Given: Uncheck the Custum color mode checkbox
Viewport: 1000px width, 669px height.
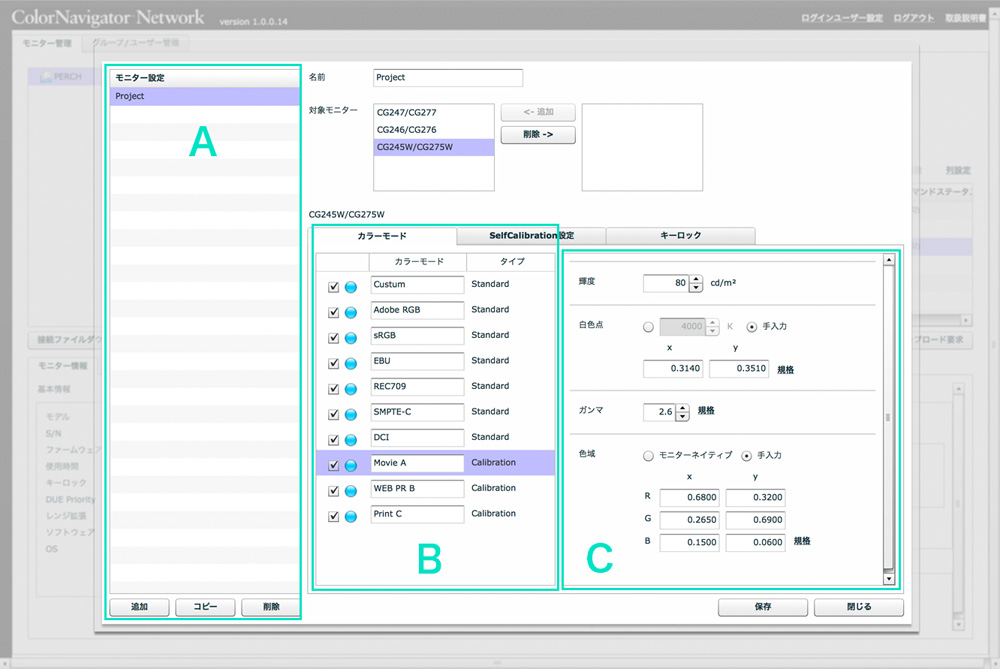Looking at the screenshot, I should pos(334,287).
